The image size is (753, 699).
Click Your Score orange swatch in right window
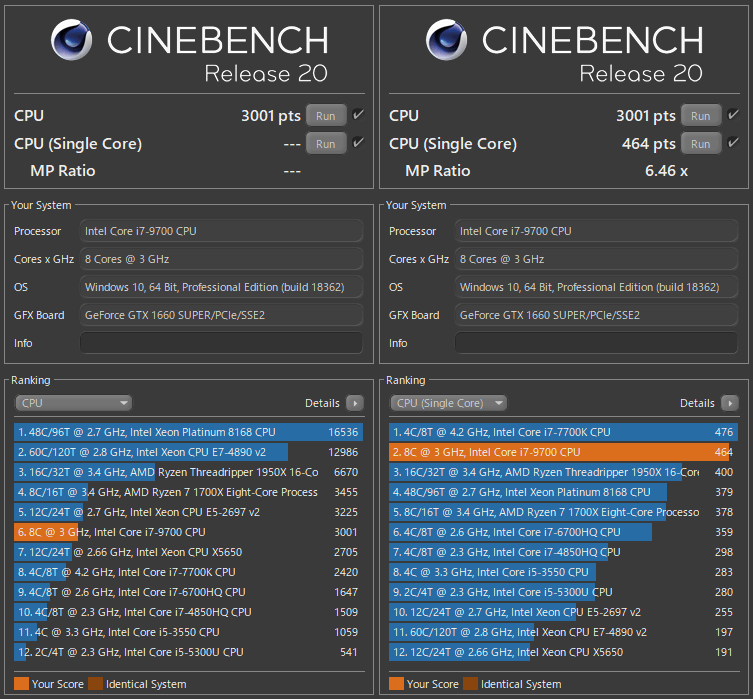[396, 684]
